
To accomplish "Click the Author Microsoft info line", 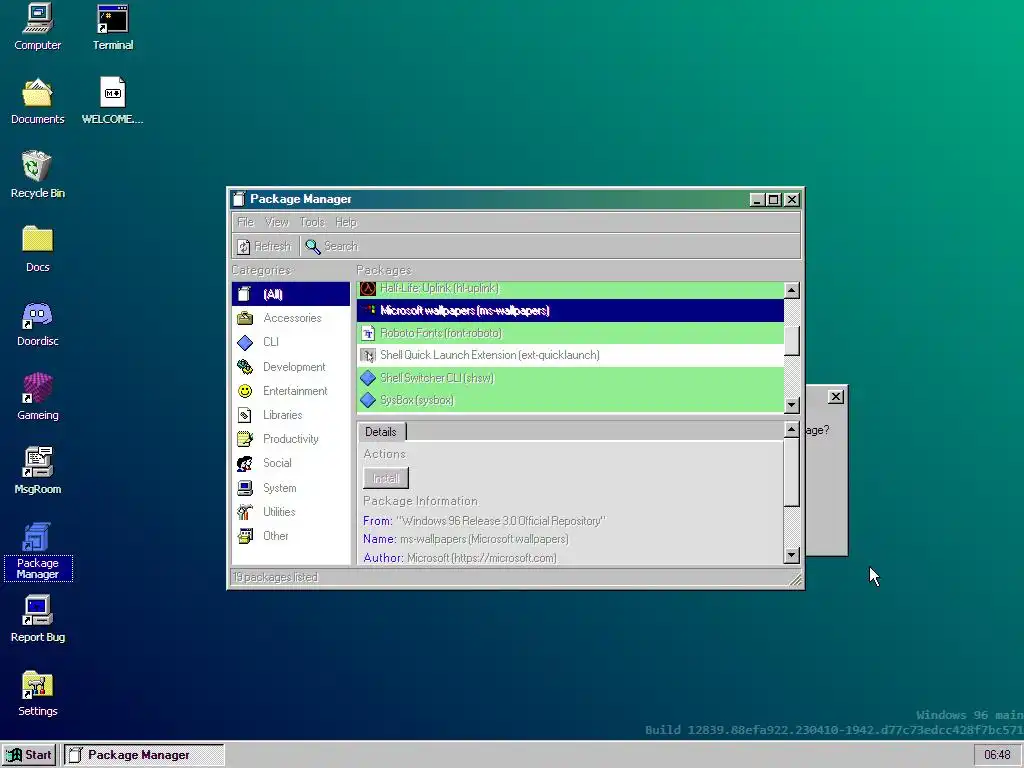I will (460, 558).
